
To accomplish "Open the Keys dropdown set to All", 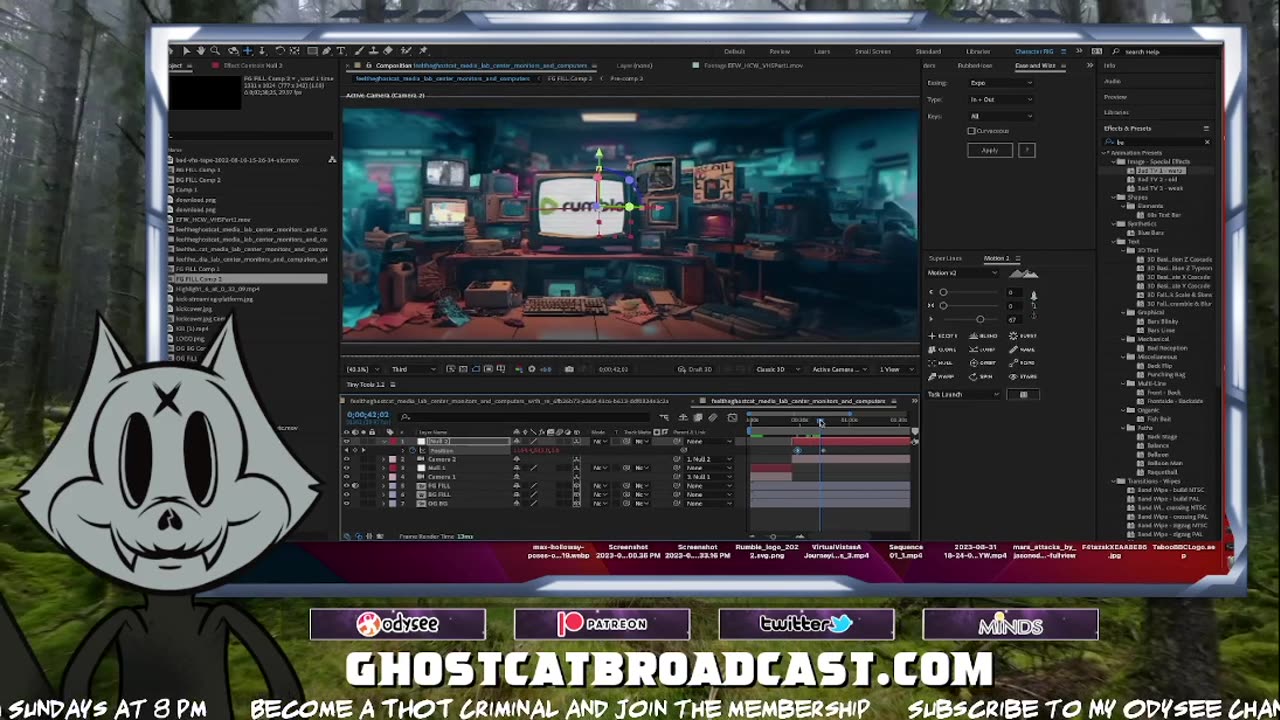I will [x=1001, y=116].
